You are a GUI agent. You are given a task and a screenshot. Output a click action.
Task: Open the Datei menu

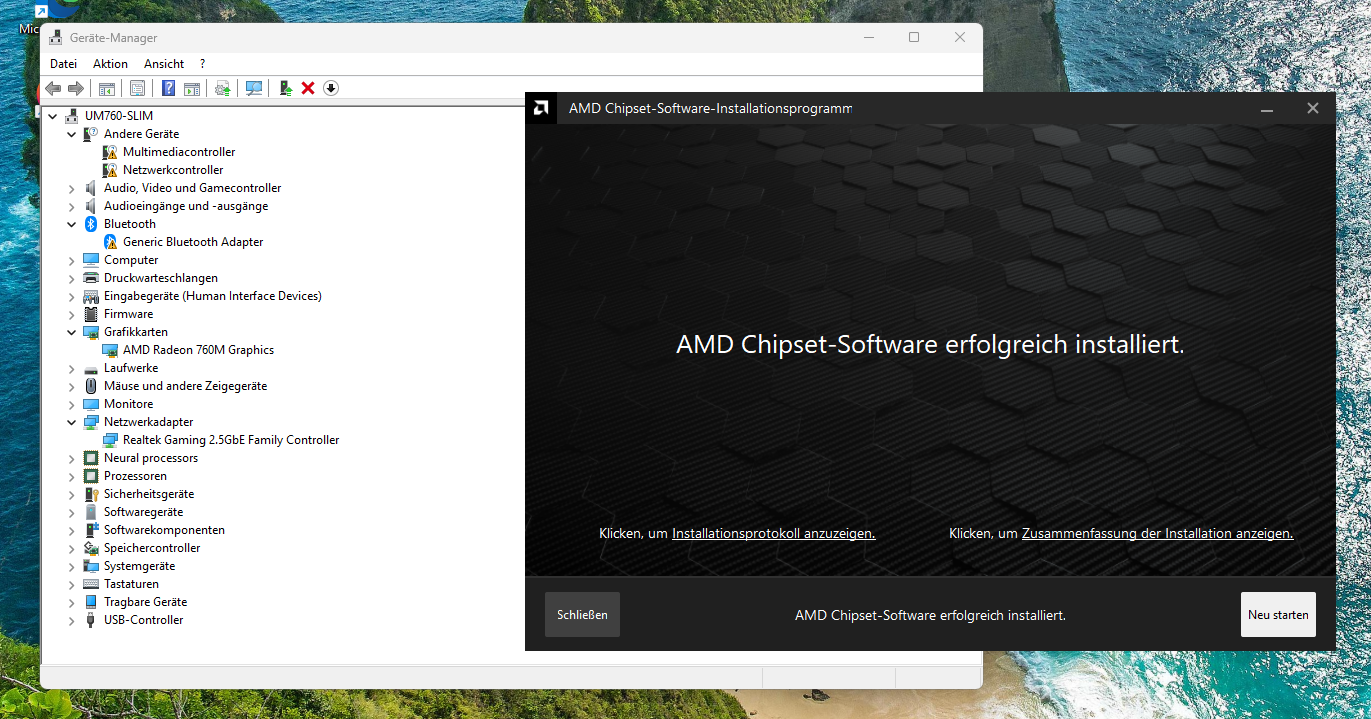(x=63, y=63)
